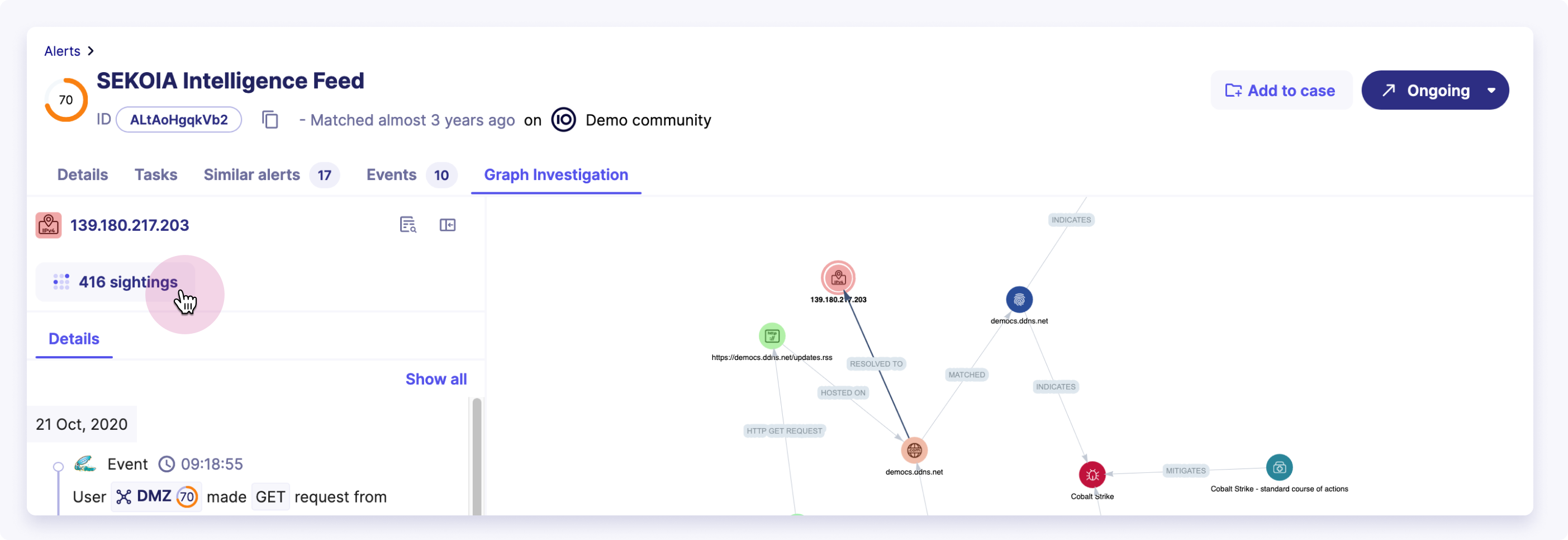Open the search events icon in the node panel

coord(408,225)
